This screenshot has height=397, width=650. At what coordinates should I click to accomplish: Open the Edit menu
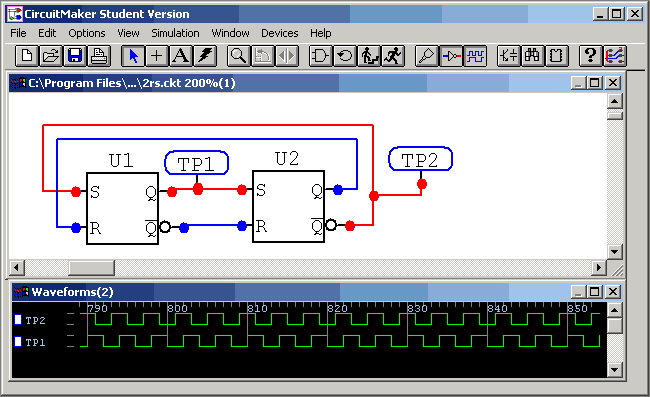click(47, 33)
